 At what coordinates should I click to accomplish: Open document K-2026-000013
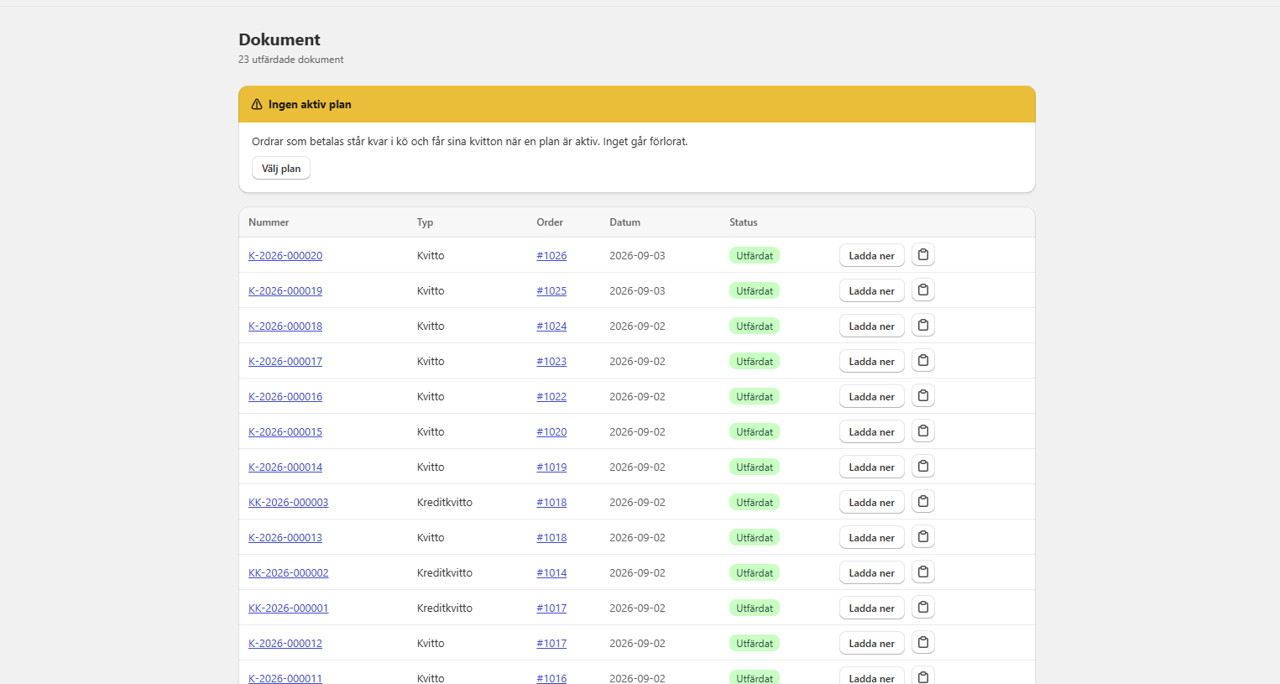coord(285,537)
